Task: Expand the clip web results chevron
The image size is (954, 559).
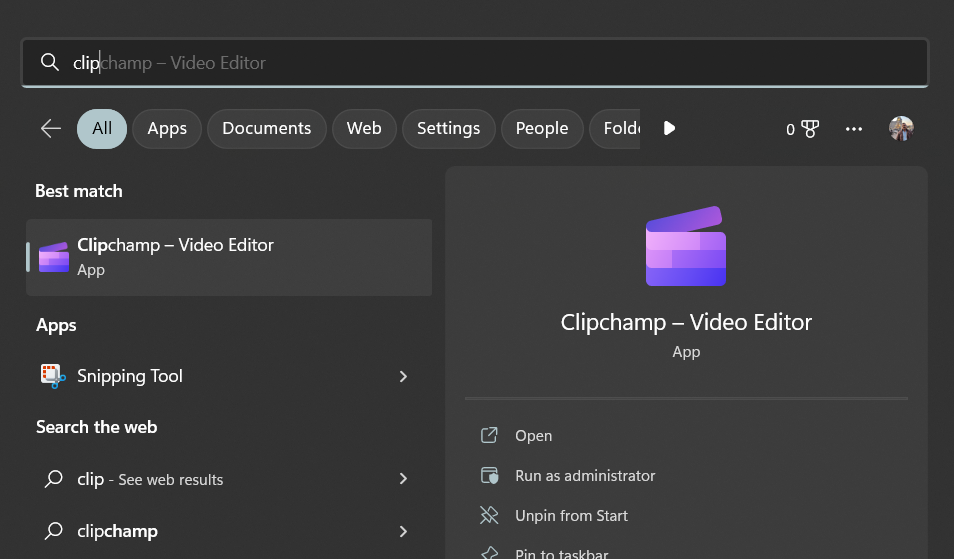Action: (x=403, y=479)
